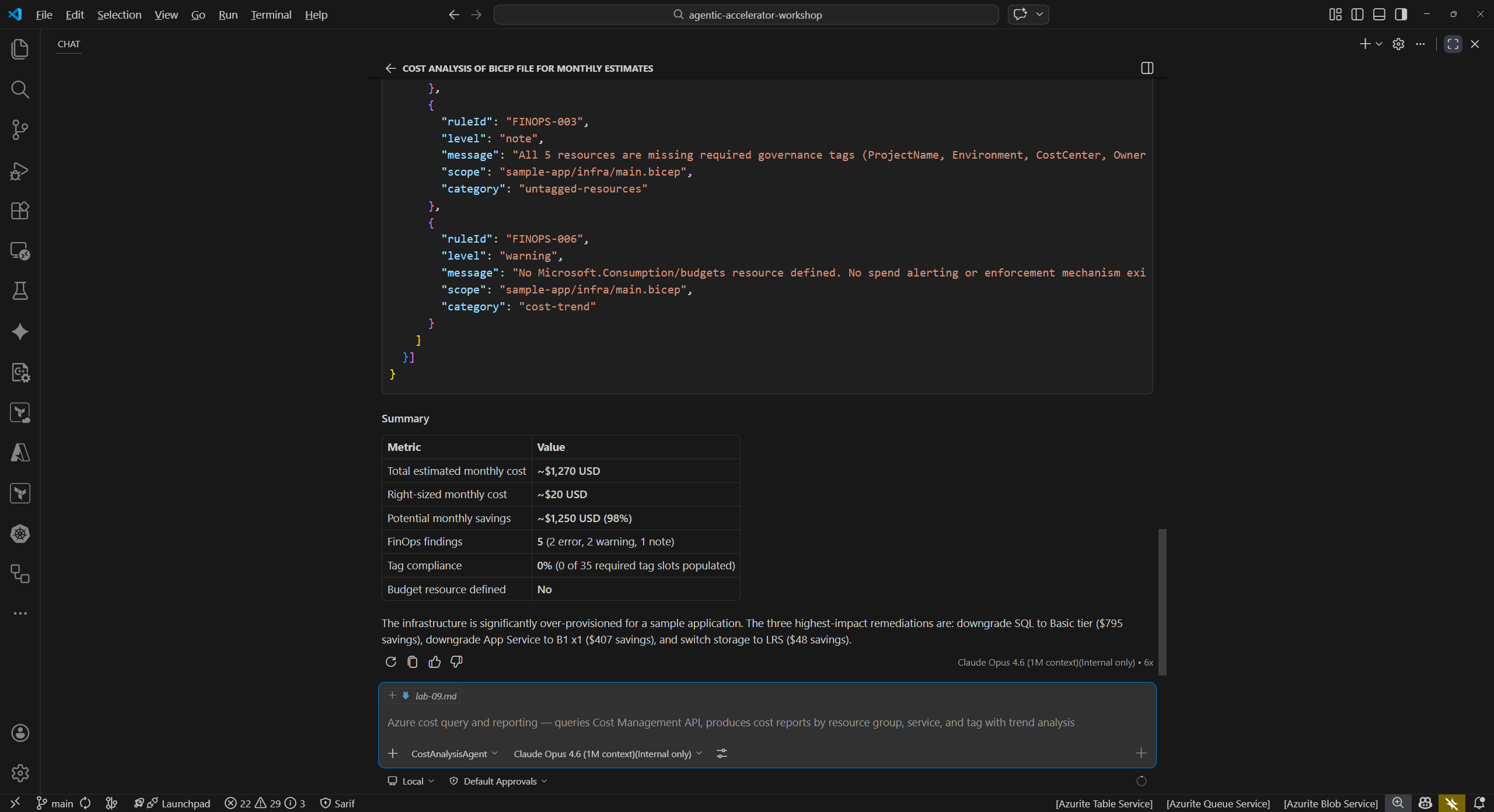1494x812 pixels.
Task: Click the Launchpad status bar button
Action: coord(185,804)
